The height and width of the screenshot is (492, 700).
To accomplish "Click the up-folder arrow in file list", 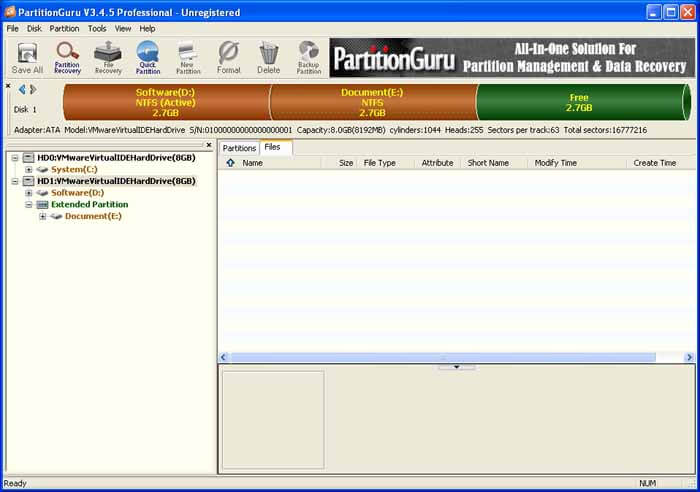I will coord(230,163).
